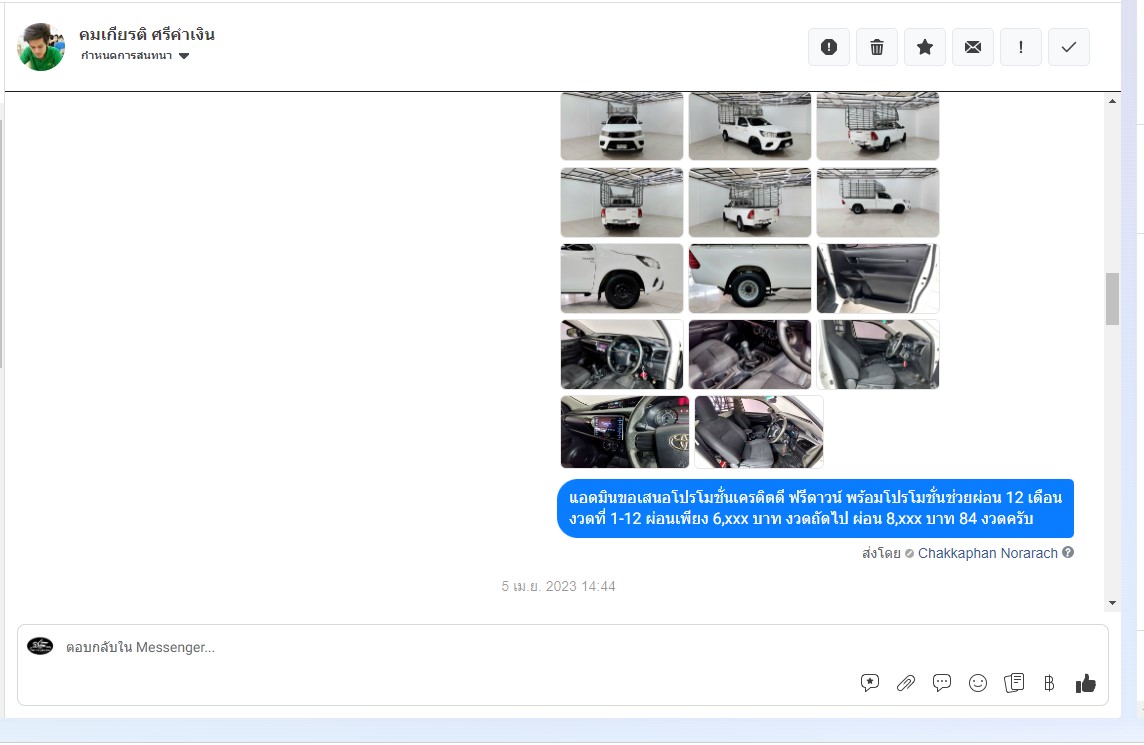Open driver seat from open door photo

pos(878,354)
